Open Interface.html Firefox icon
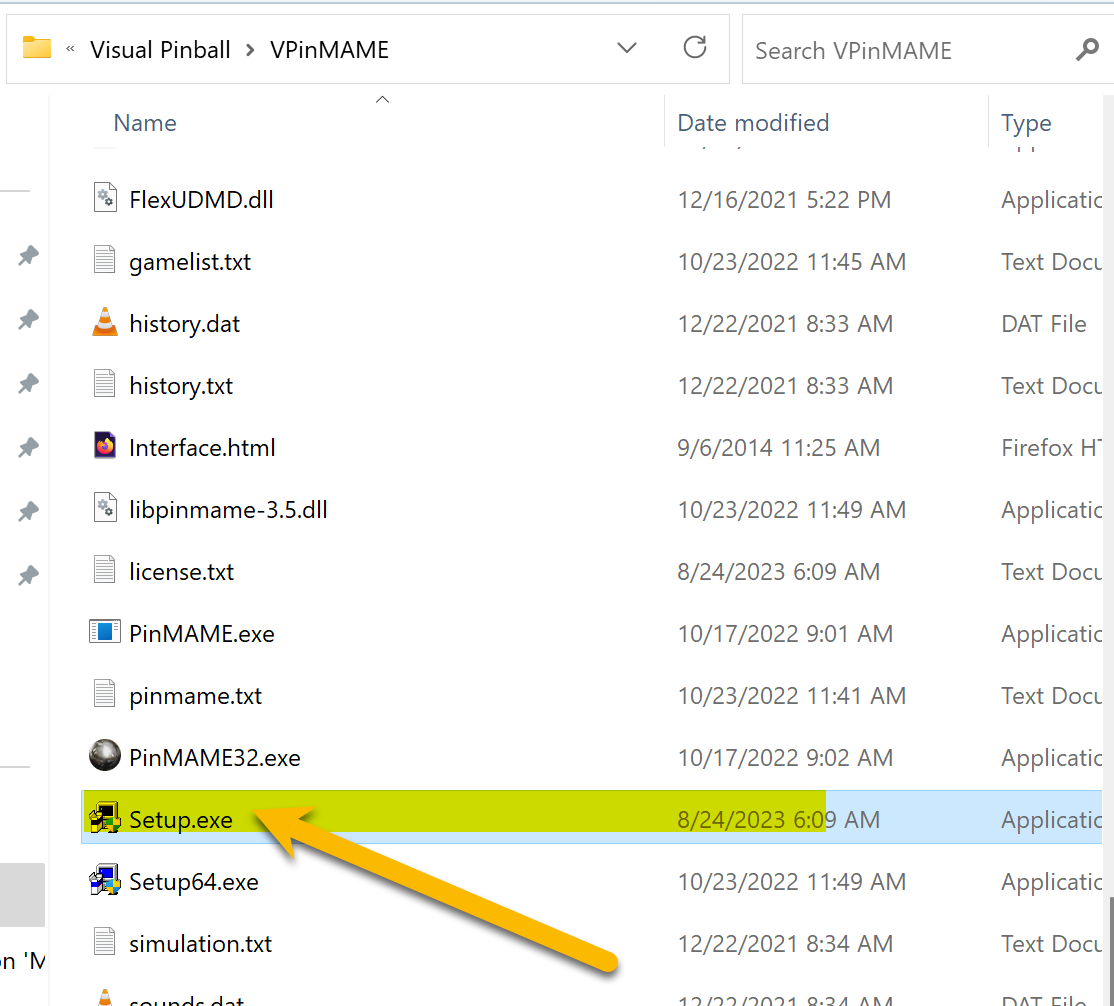This screenshot has height=1006, width=1114. tap(105, 445)
